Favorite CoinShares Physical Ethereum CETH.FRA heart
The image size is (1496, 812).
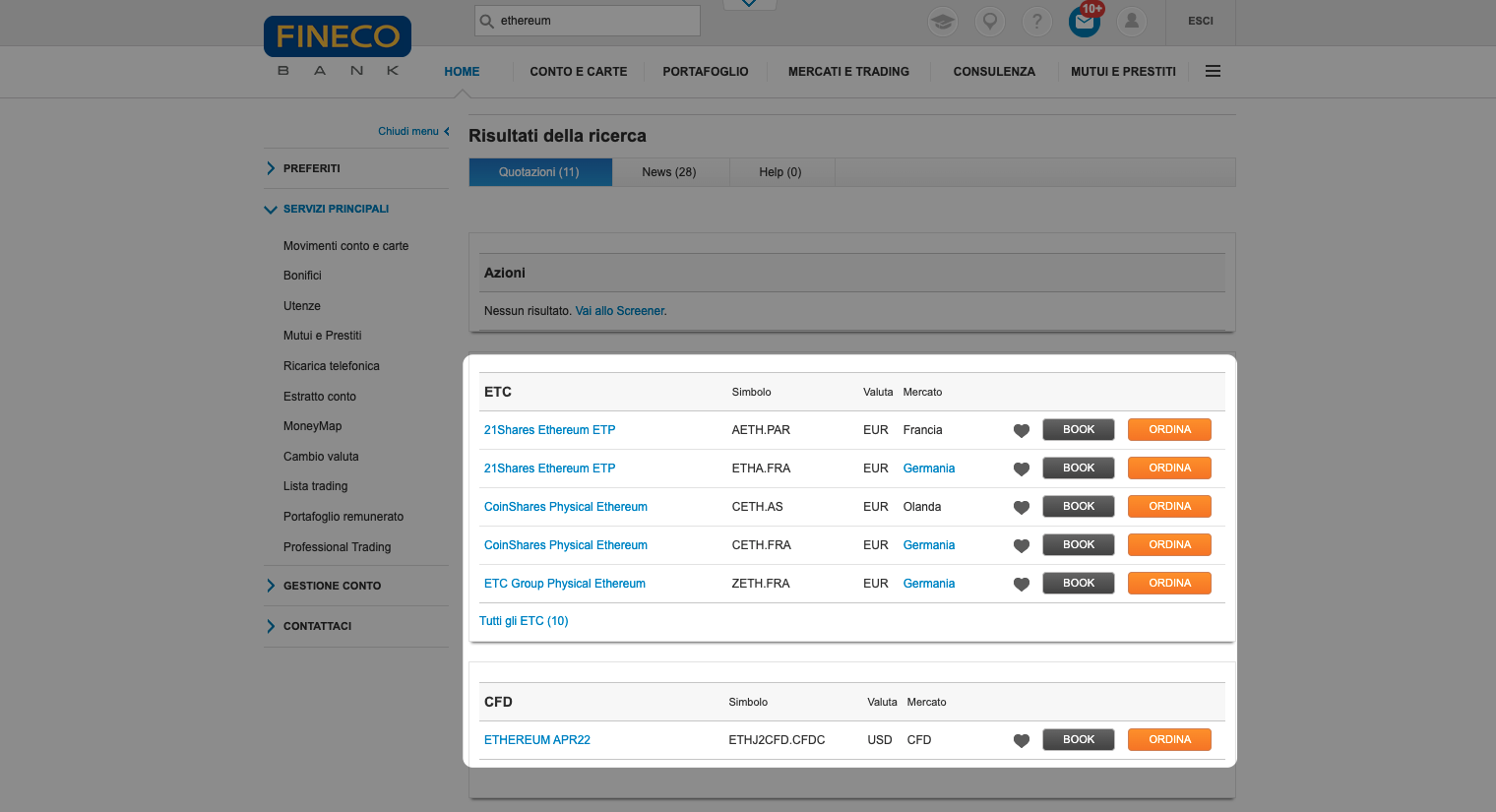click(1022, 545)
